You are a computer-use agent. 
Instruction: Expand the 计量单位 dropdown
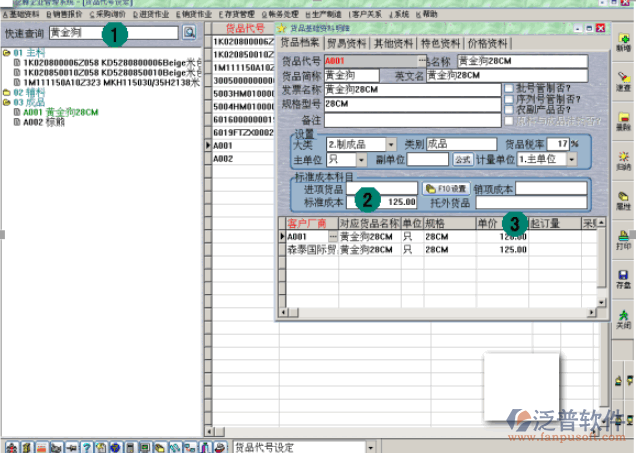pyautogui.click(x=574, y=159)
